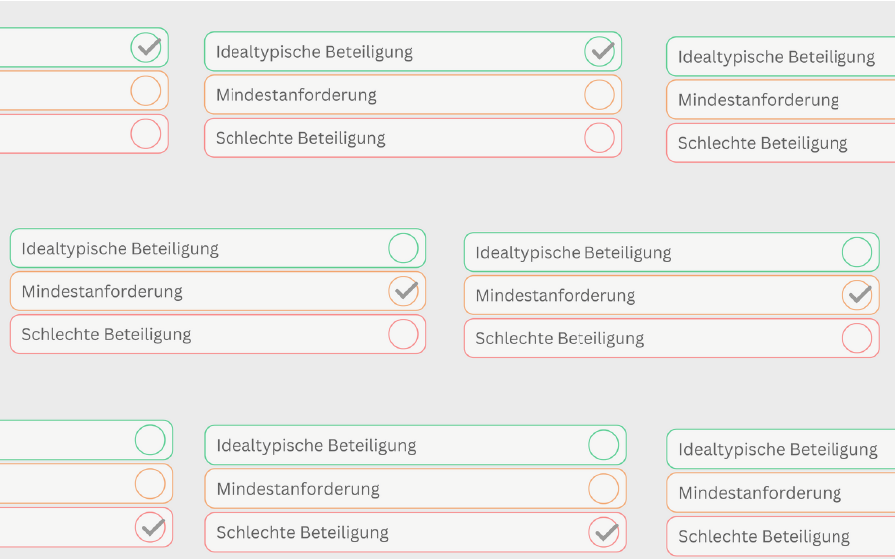The height and width of the screenshot is (559, 895).
Task: Choose Mindestanforderung orange circle in top-center group
Action: (599, 95)
